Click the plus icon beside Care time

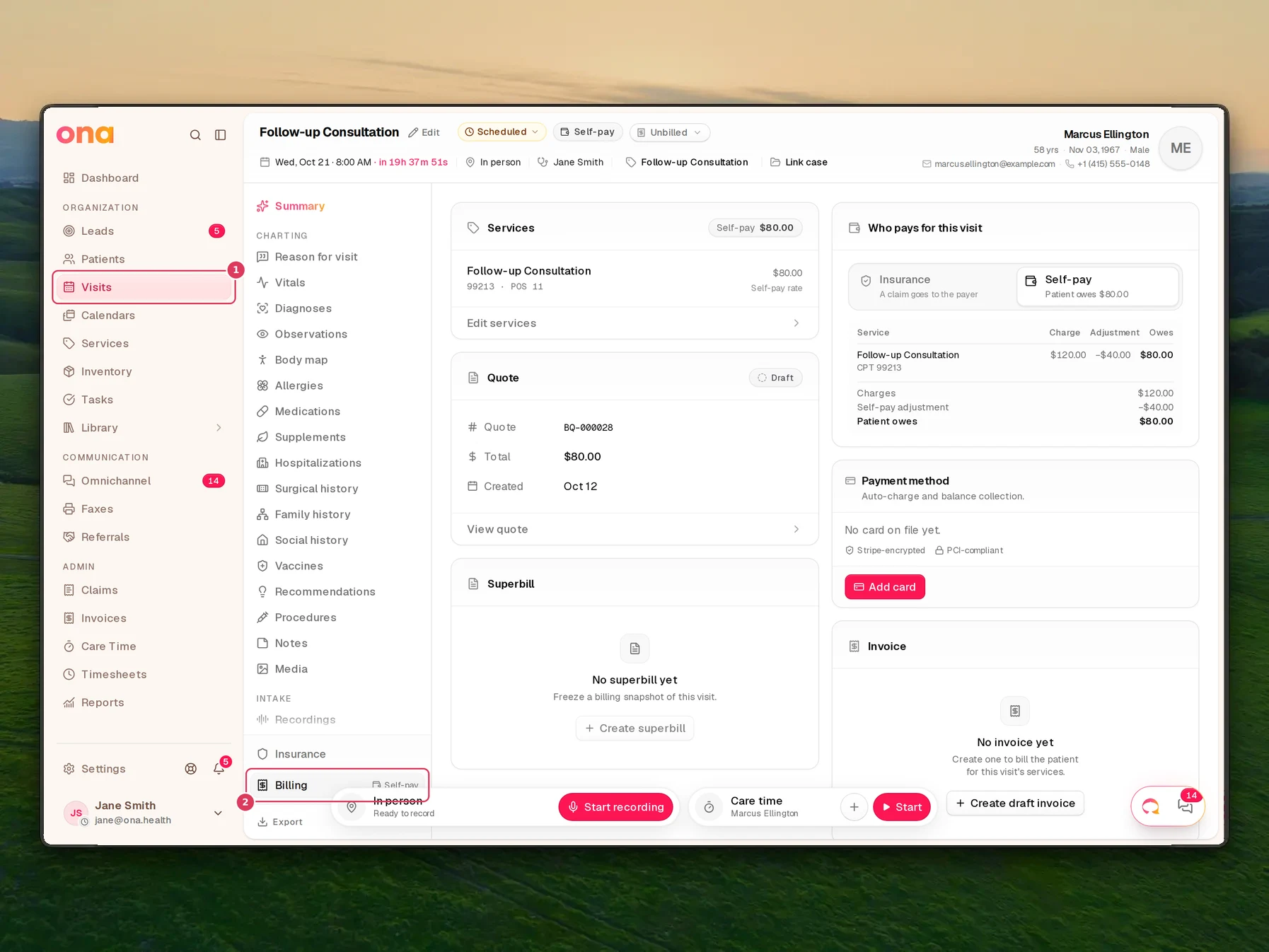854,807
